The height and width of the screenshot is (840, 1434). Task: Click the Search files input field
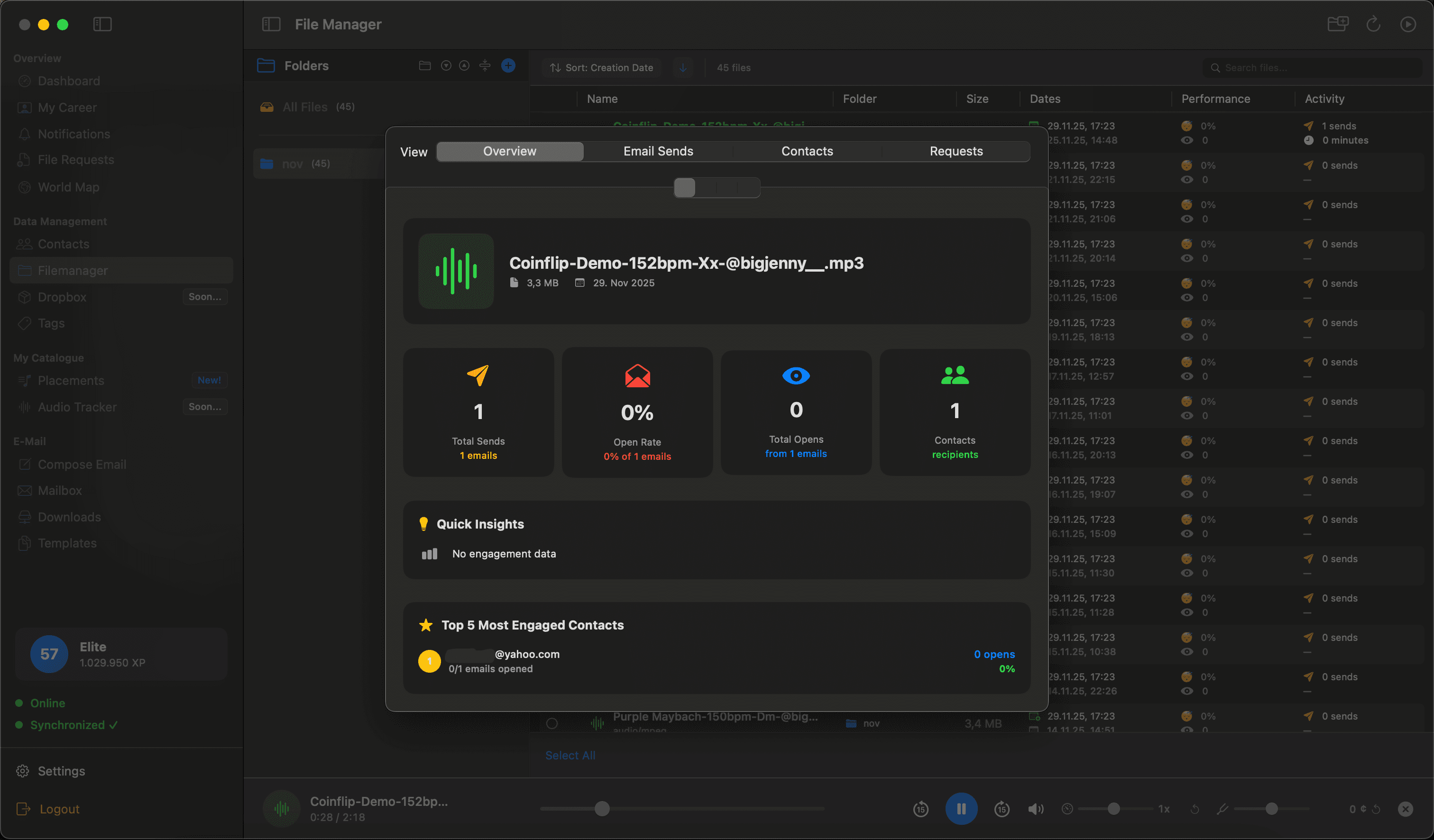click(1309, 67)
